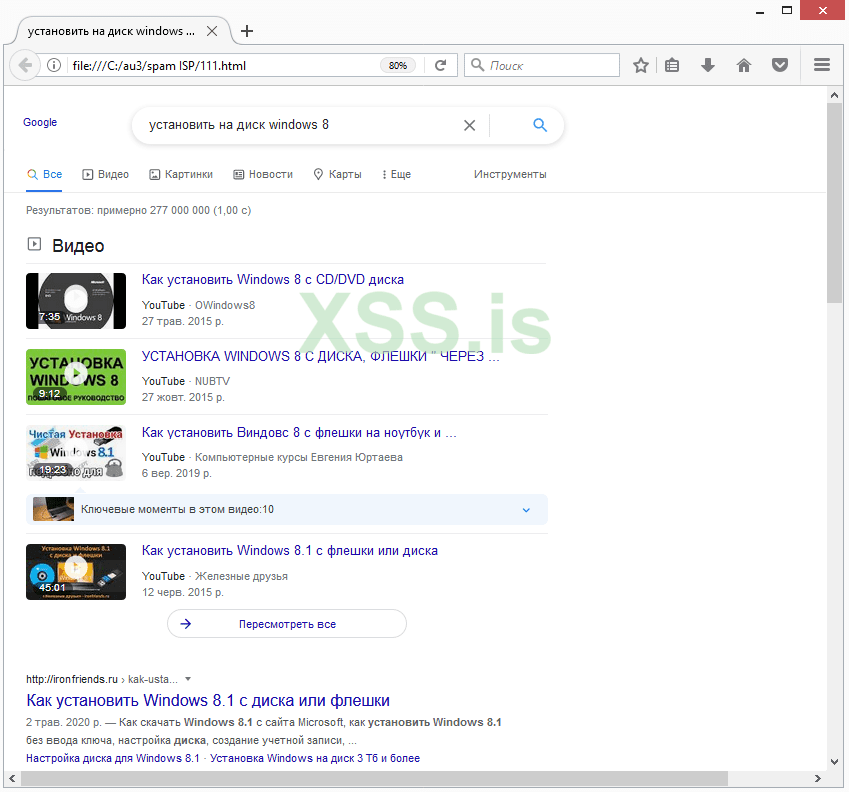849x792 pixels.
Task: Click the 80% zoom indicator
Action: pos(398,66)
